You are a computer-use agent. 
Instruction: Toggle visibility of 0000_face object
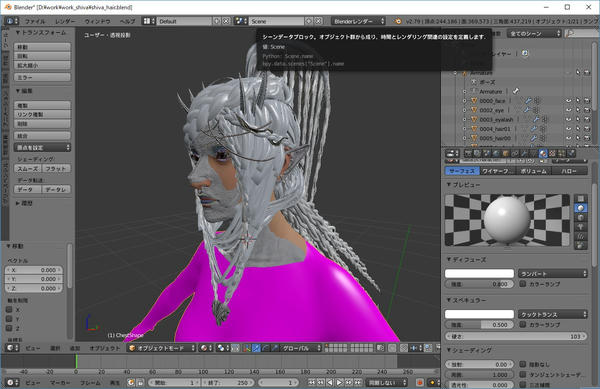[x=569, y=101]
